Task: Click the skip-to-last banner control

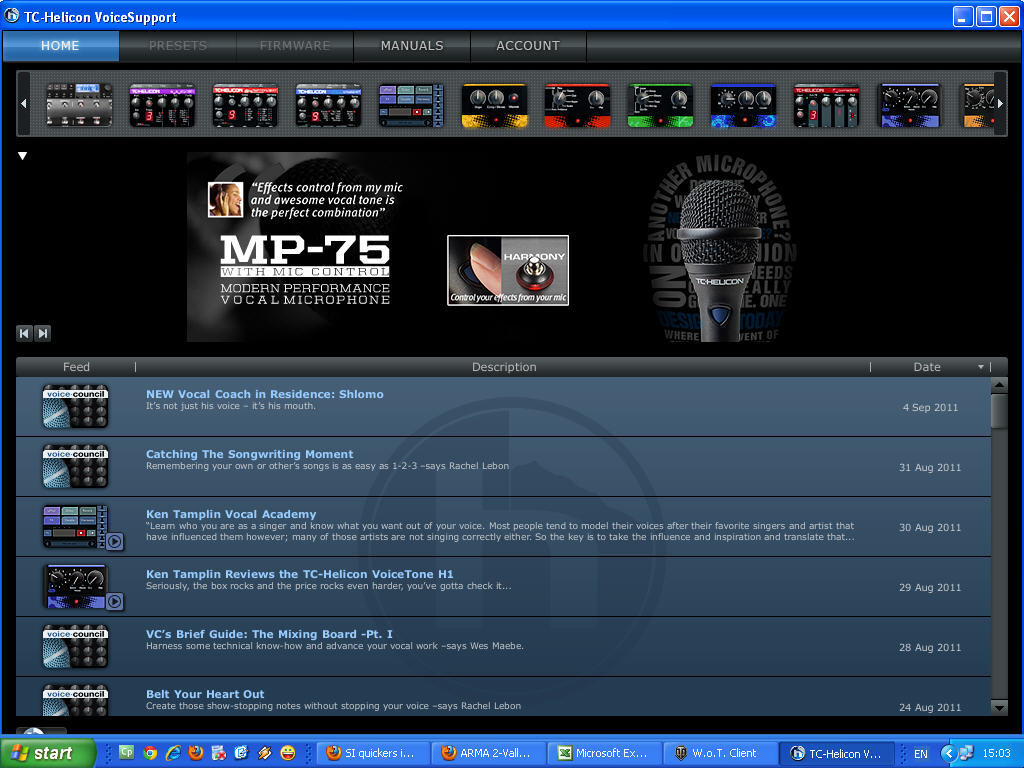Action: coord(42,333)
